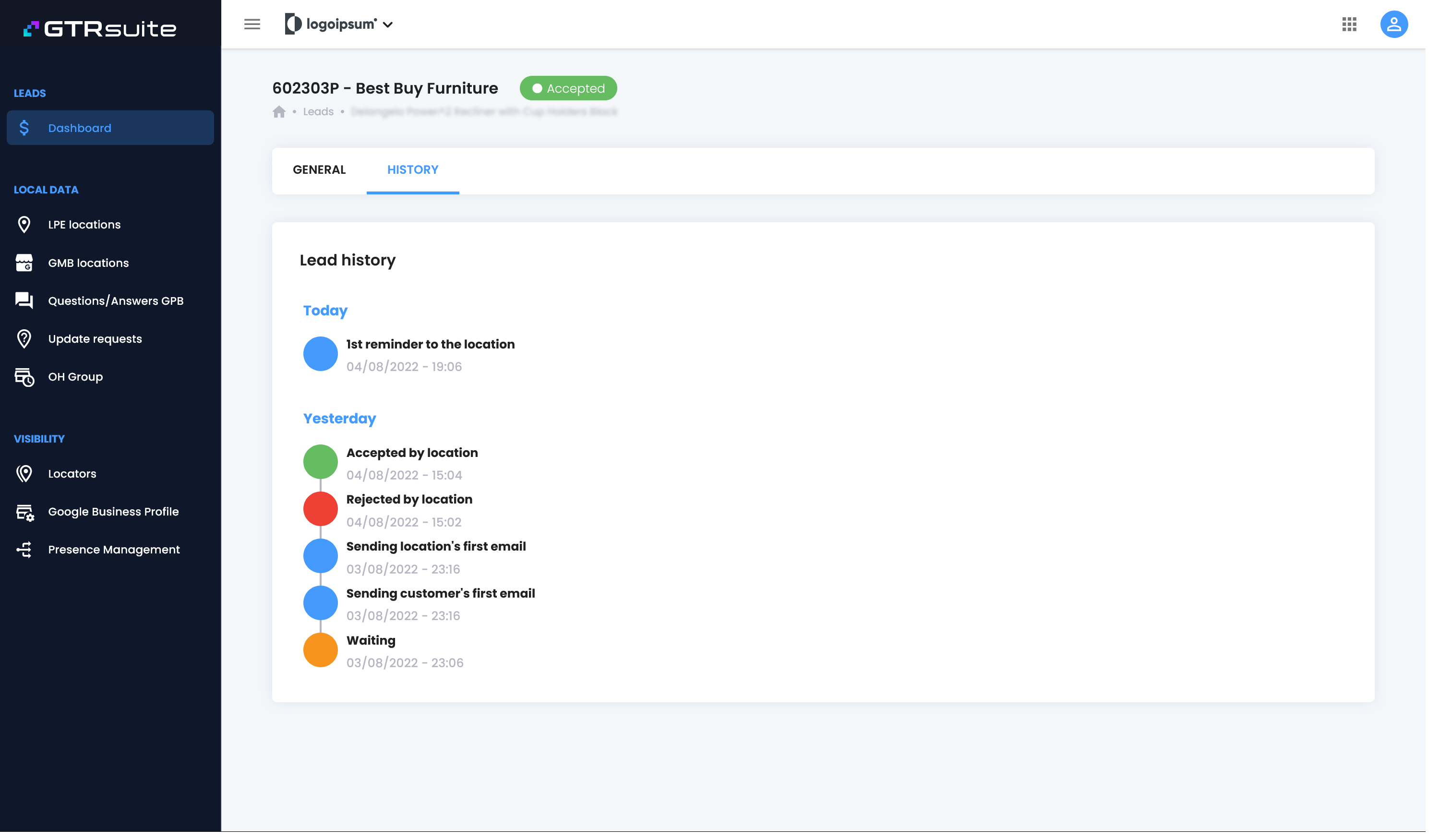Go to Update requests
The image size is (1440, 840).
[x=95, y=339]
